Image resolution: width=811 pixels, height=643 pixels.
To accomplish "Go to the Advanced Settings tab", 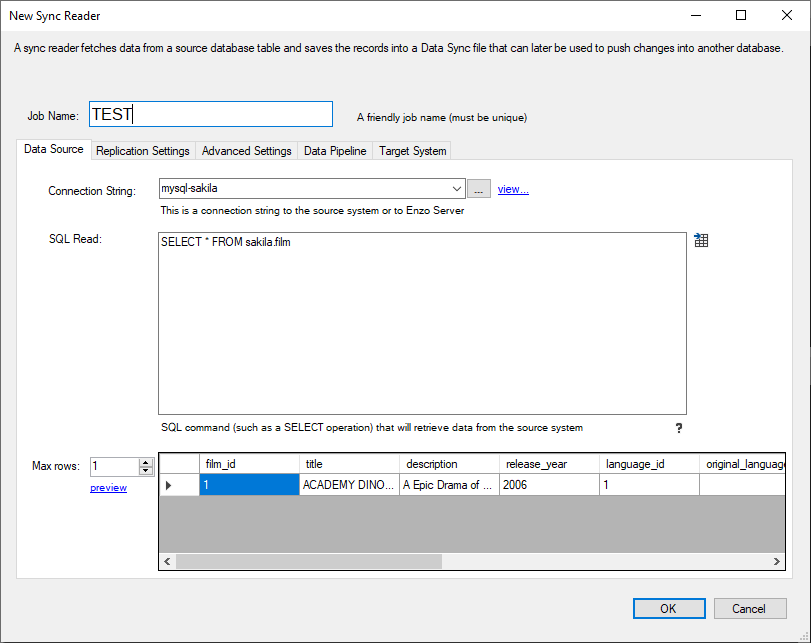I will (247, 151).
